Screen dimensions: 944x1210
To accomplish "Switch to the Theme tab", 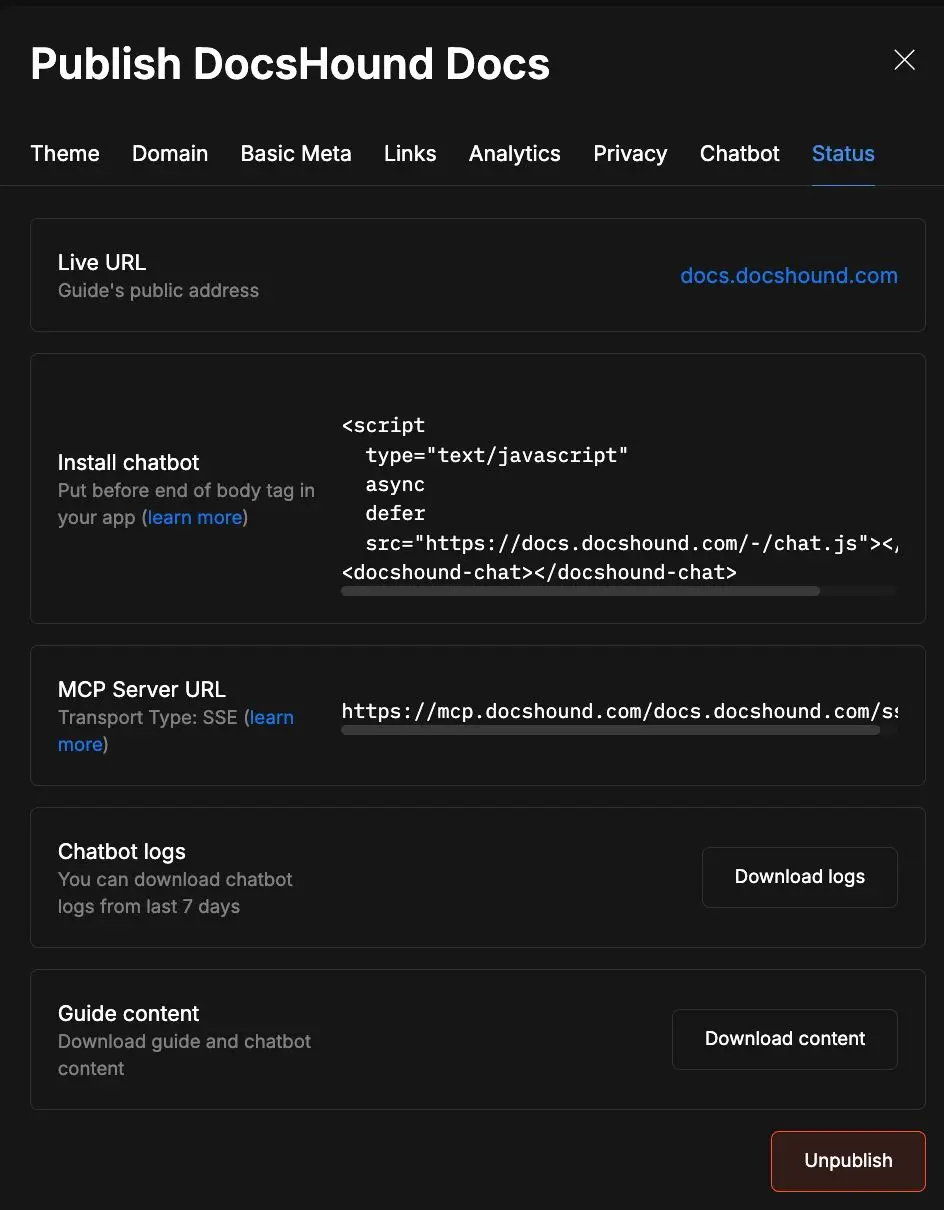I will (x=65, y=154).
